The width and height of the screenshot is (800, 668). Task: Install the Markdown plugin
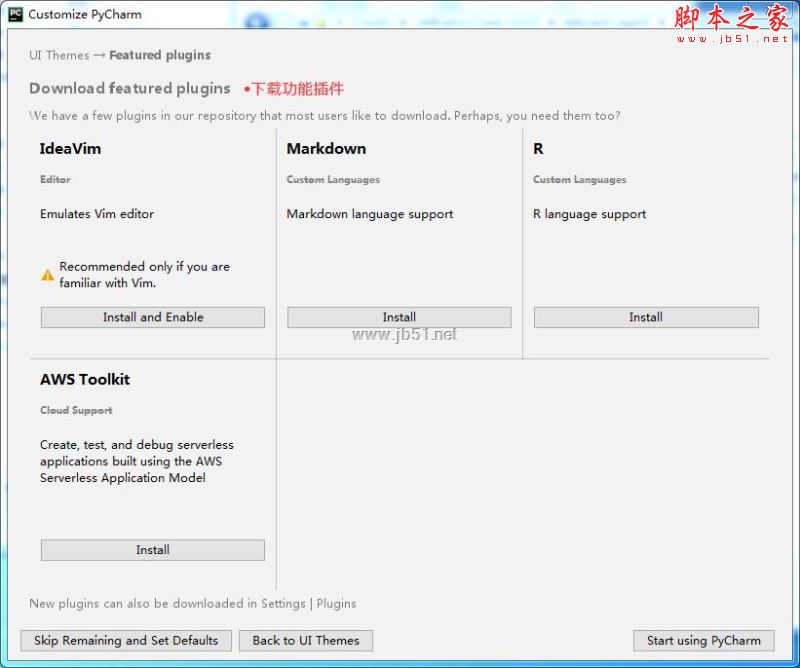point(399,317)
